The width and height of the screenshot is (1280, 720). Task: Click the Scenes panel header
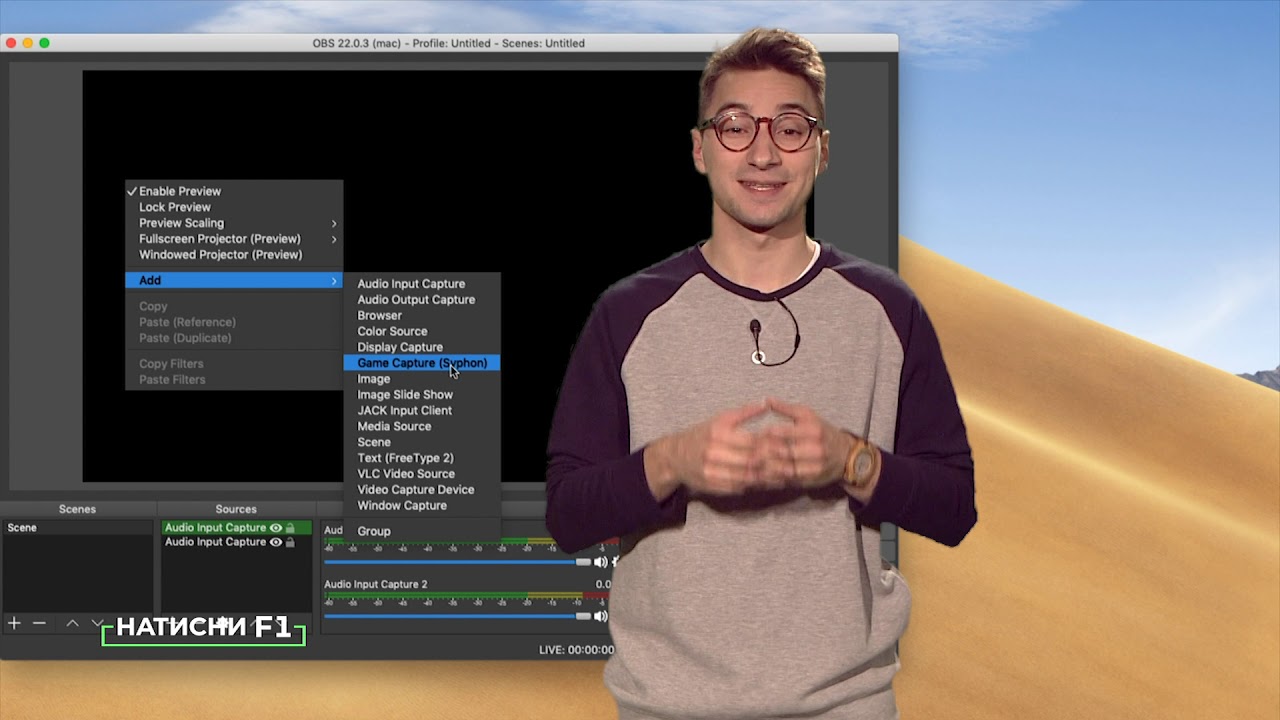click(x=77, y=510)
